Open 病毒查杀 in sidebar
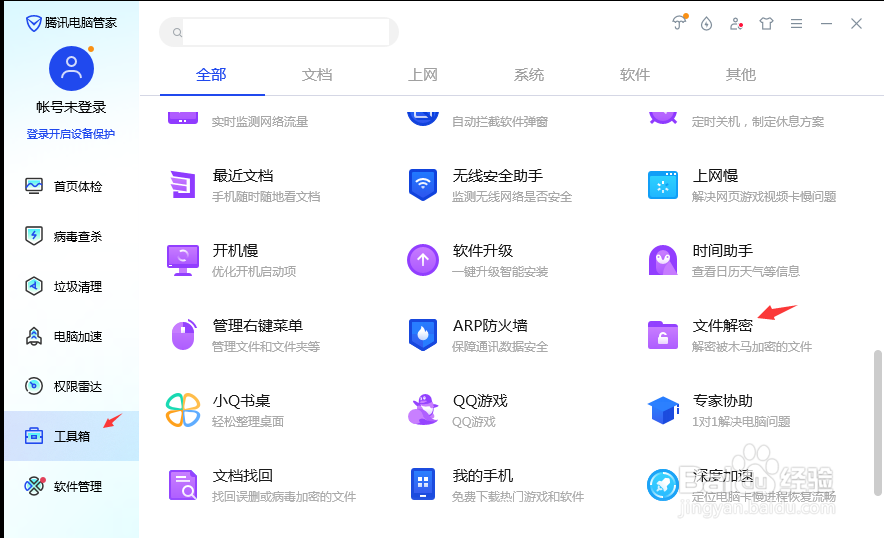This screenshot has width=884, height=538. [x=72, y=236]
